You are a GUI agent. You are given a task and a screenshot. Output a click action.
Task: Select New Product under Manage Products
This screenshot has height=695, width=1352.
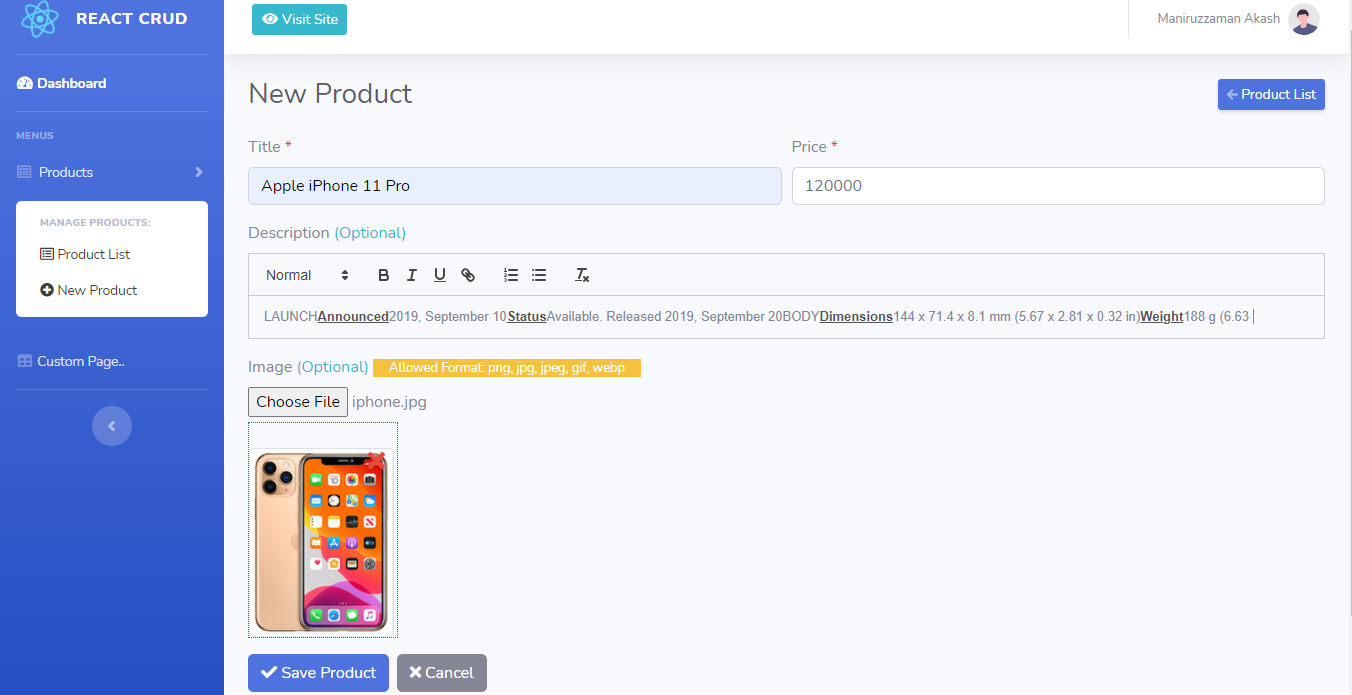tap(96, 290)
